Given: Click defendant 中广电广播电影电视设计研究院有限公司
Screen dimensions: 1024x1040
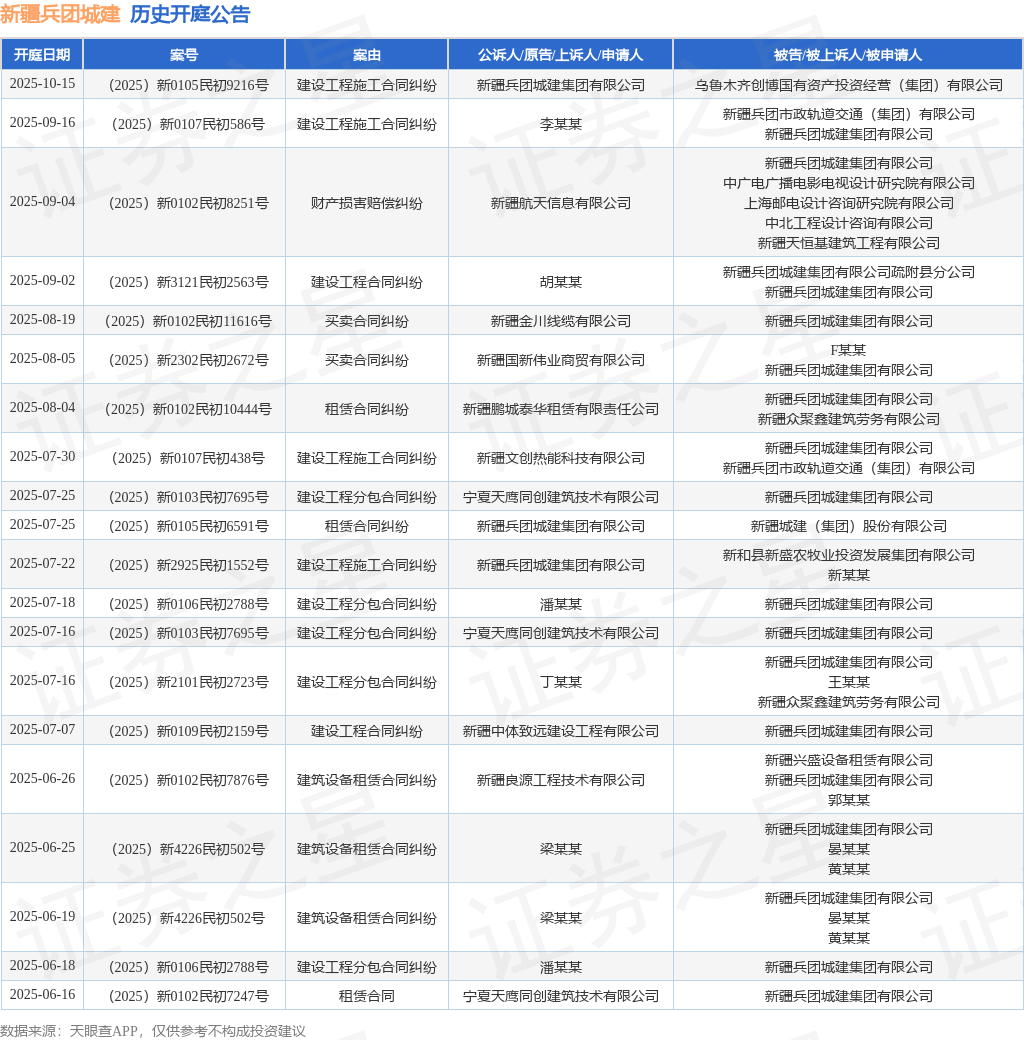Looking at the screenshot, I should click(848, 183).
